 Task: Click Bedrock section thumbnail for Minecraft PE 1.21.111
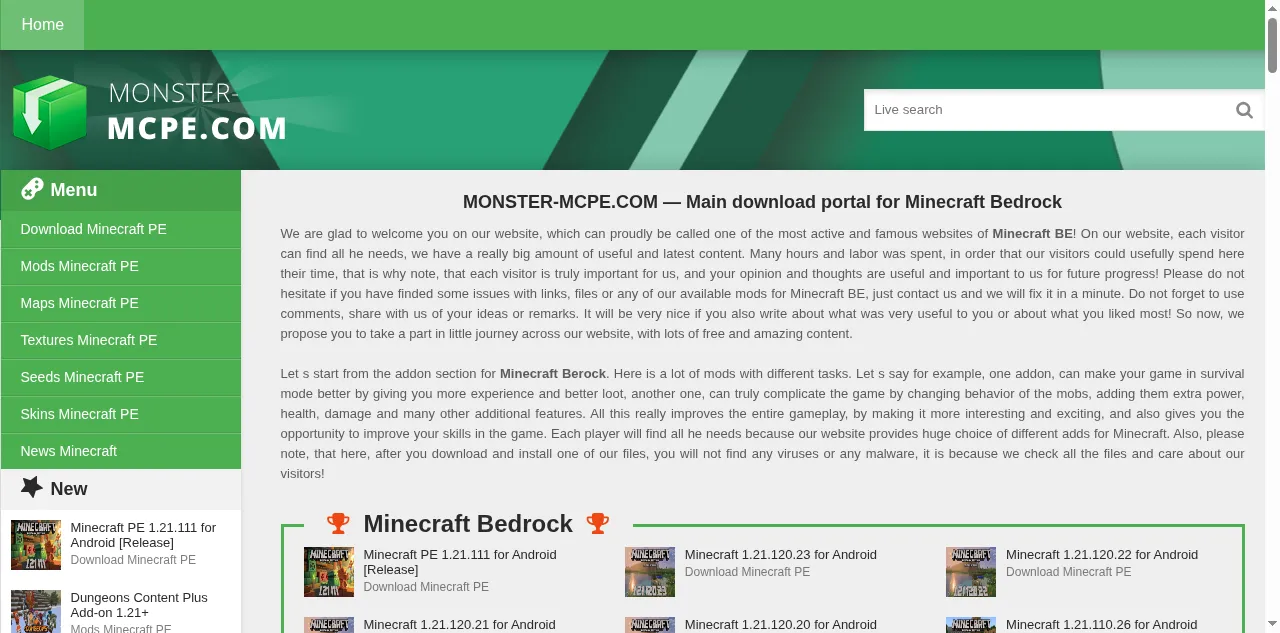[329, 572]
